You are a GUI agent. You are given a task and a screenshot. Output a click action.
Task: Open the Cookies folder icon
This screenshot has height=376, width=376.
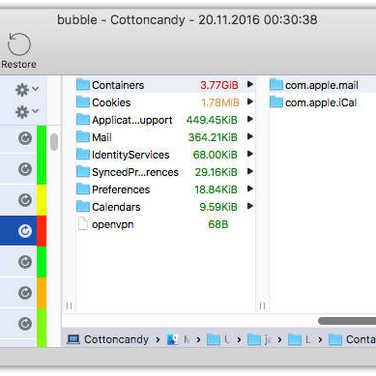click(x=83, y=102)
